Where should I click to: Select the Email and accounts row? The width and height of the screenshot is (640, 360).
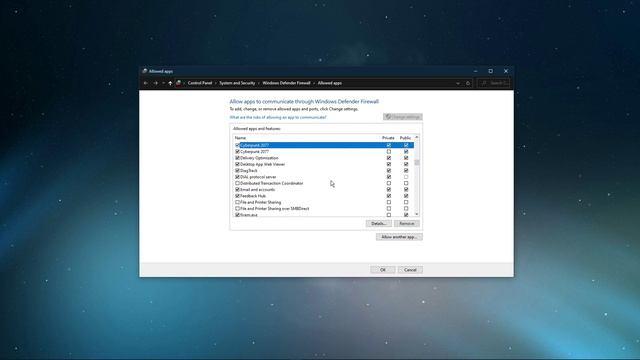pyautogui.click(x=324, y=189)
